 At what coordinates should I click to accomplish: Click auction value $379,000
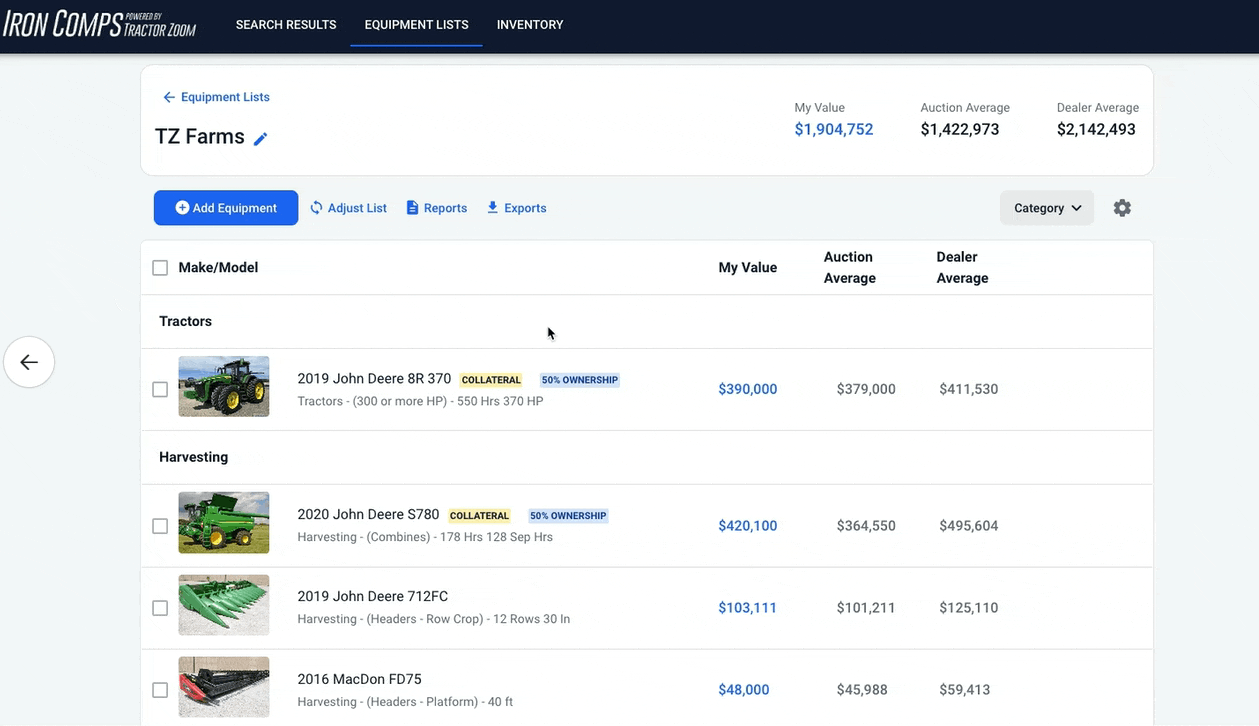coord(866,389)
